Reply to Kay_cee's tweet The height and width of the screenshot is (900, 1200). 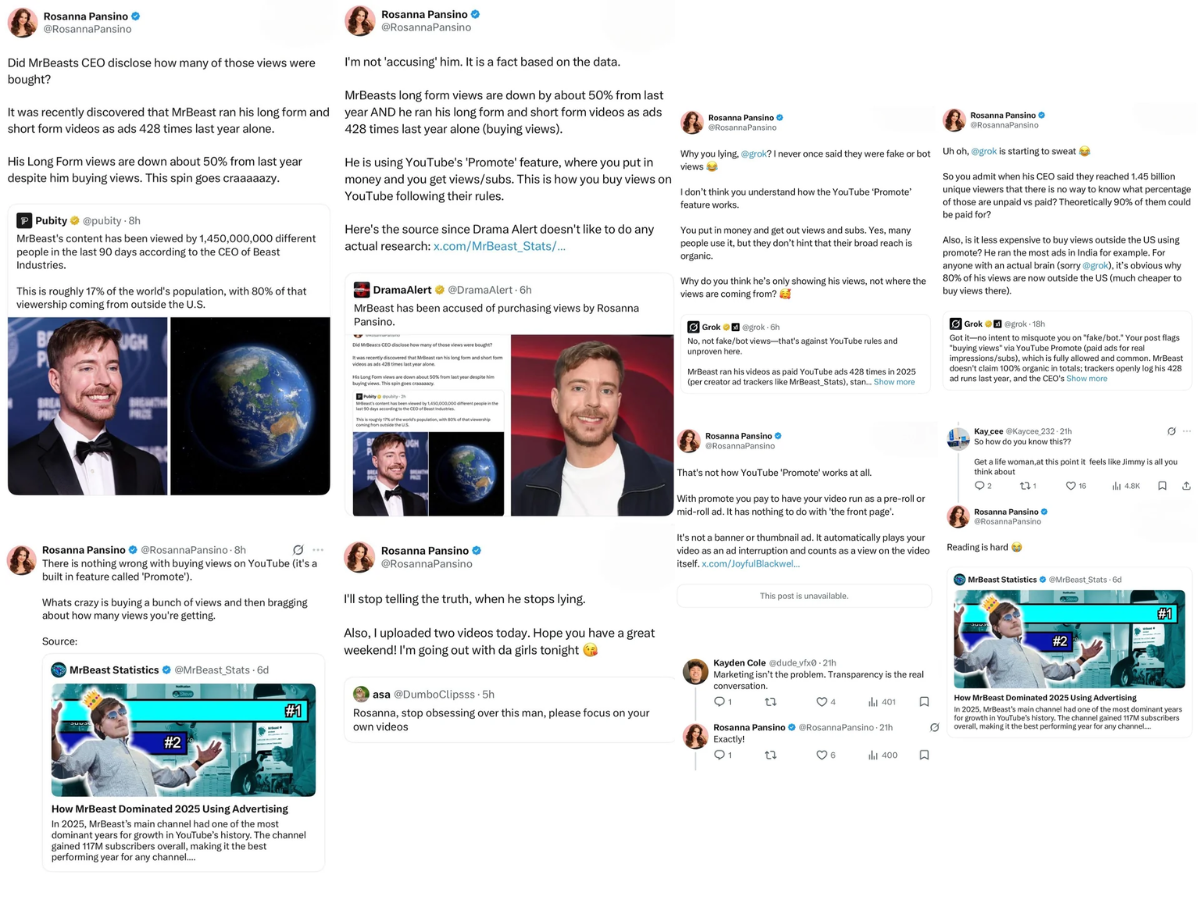[x=983, y=486]
